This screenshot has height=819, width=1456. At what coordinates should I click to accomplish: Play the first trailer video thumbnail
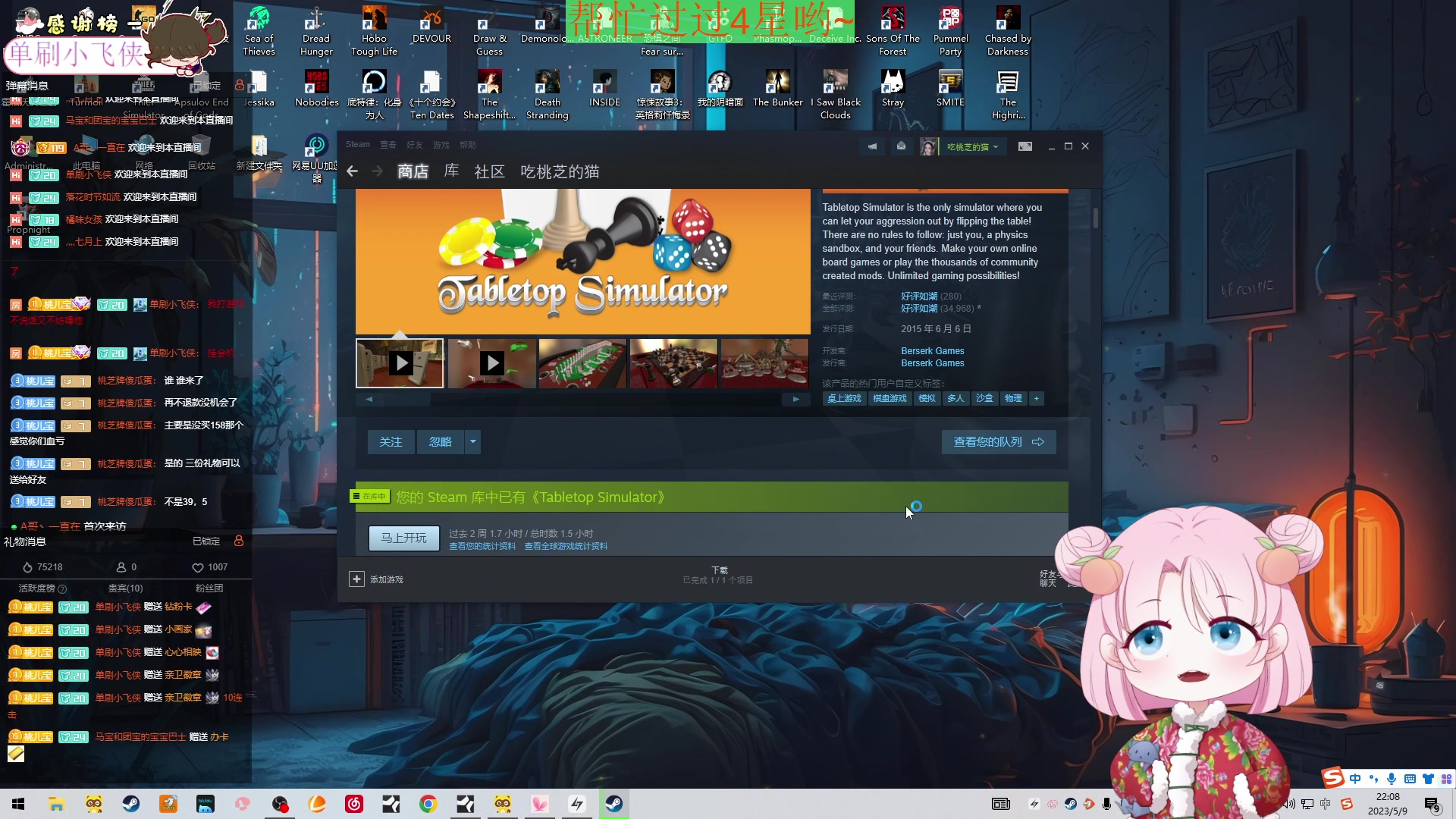point(400,363)
